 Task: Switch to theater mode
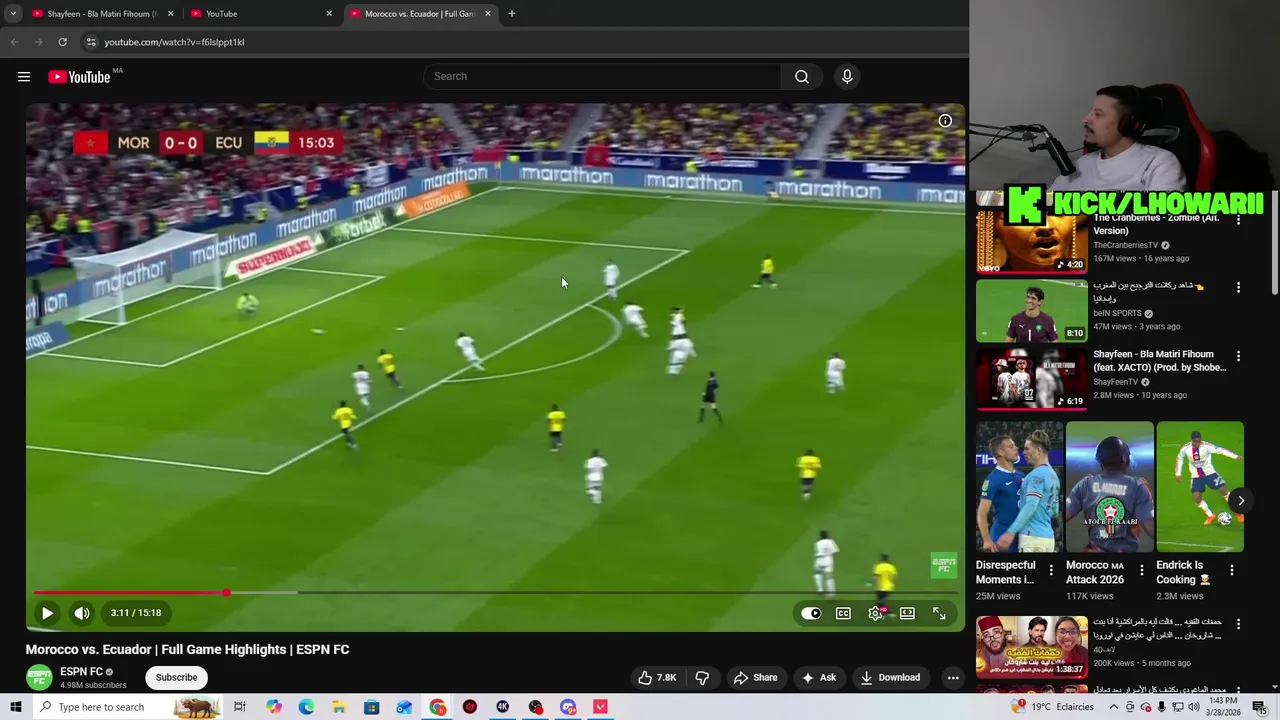pos(907,613)
